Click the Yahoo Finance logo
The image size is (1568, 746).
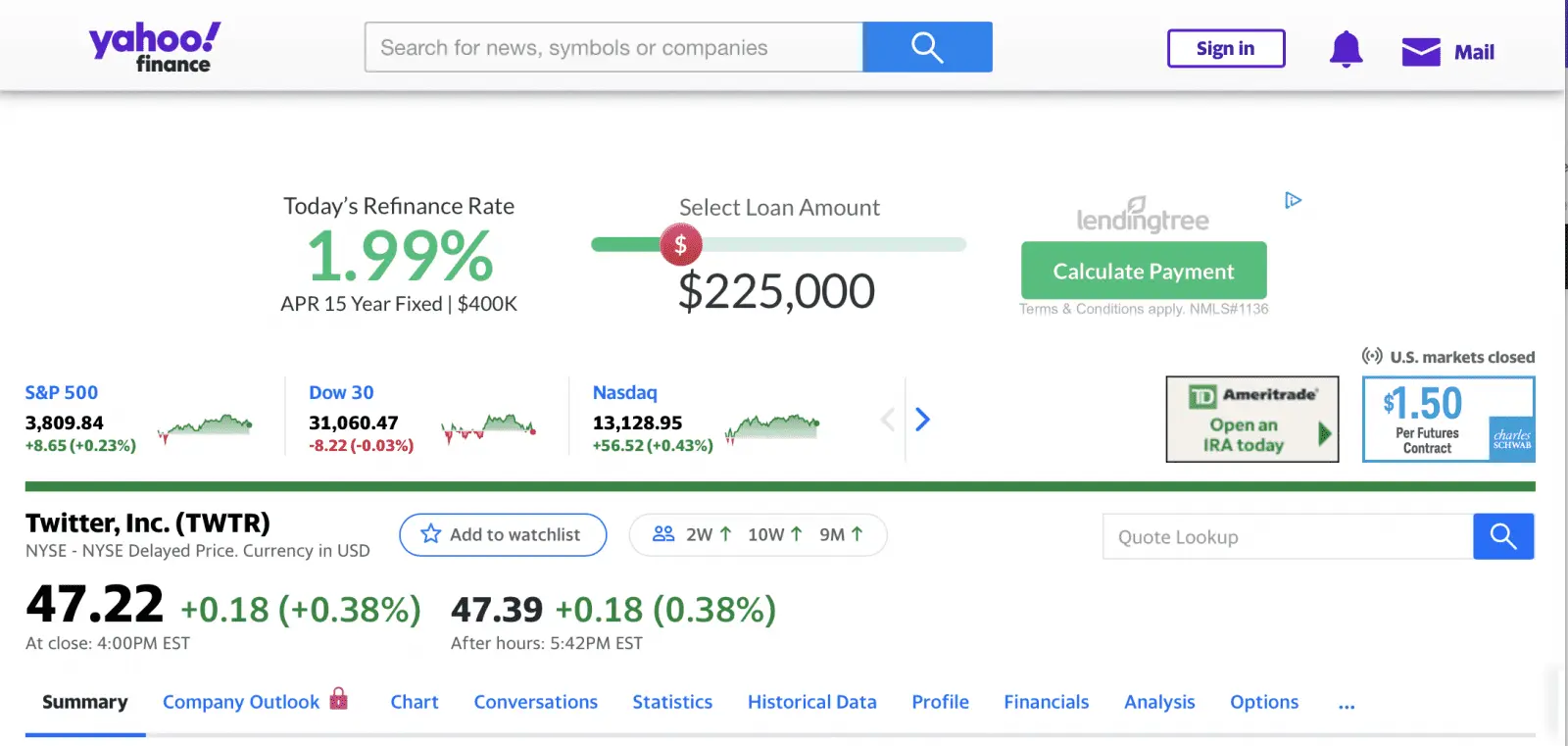(x=155, y=47)
